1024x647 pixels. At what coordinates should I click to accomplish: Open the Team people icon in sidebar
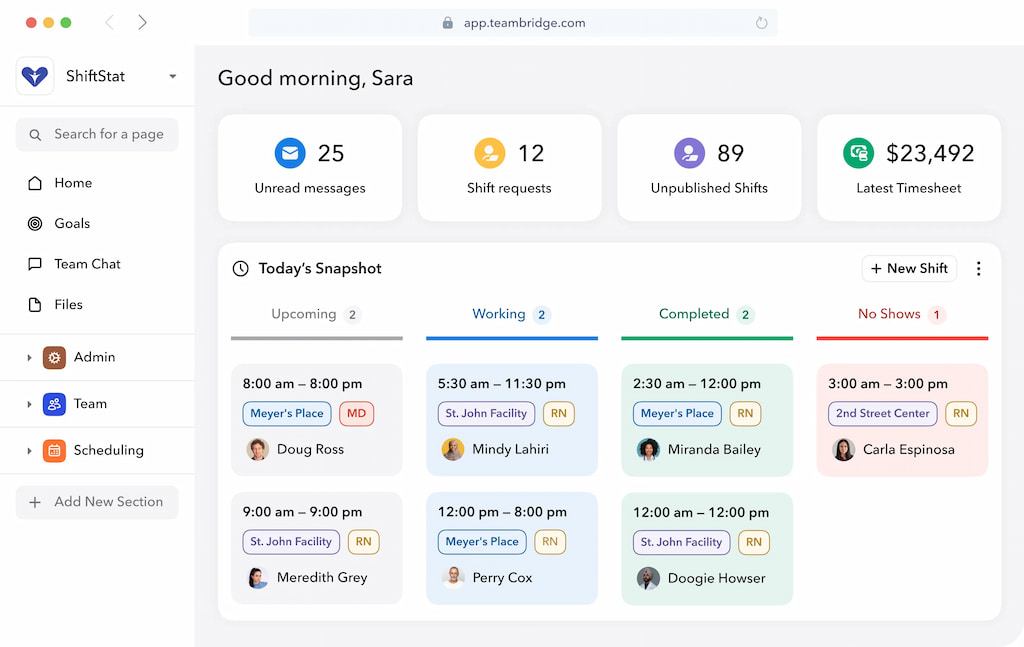click(53, 403)
